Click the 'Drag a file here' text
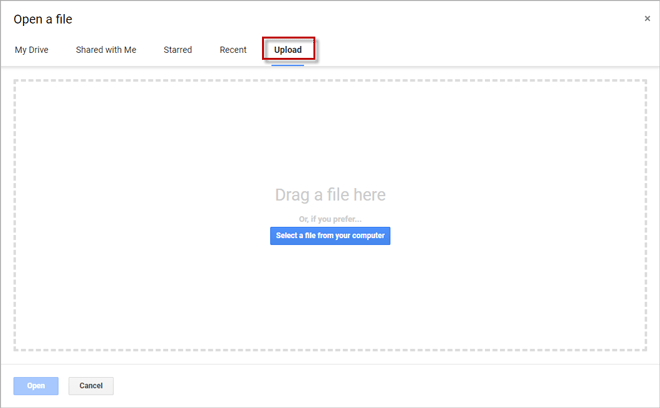Viewport: 660px width, 408px height. click(x=330, y=195)
